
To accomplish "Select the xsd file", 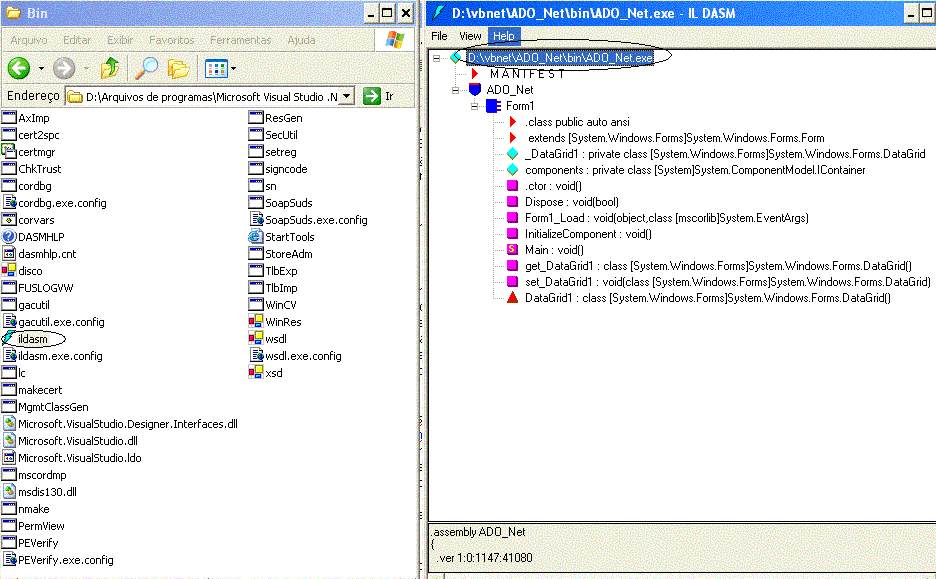I will [266, 373].
